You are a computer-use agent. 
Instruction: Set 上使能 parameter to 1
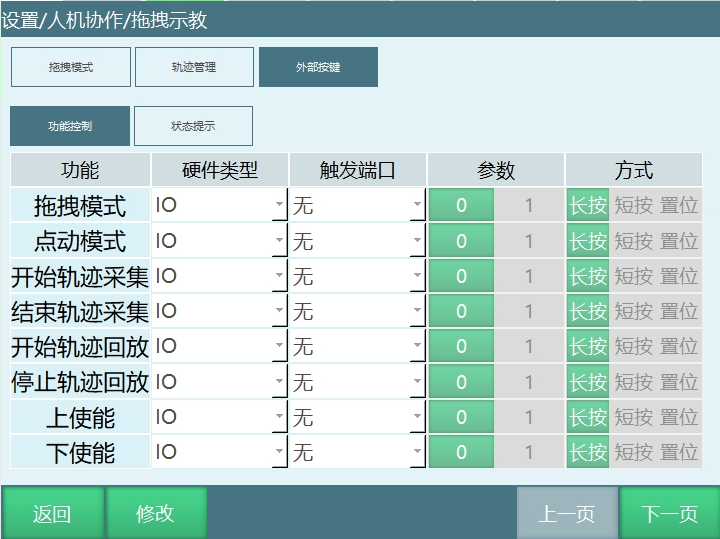529,417
